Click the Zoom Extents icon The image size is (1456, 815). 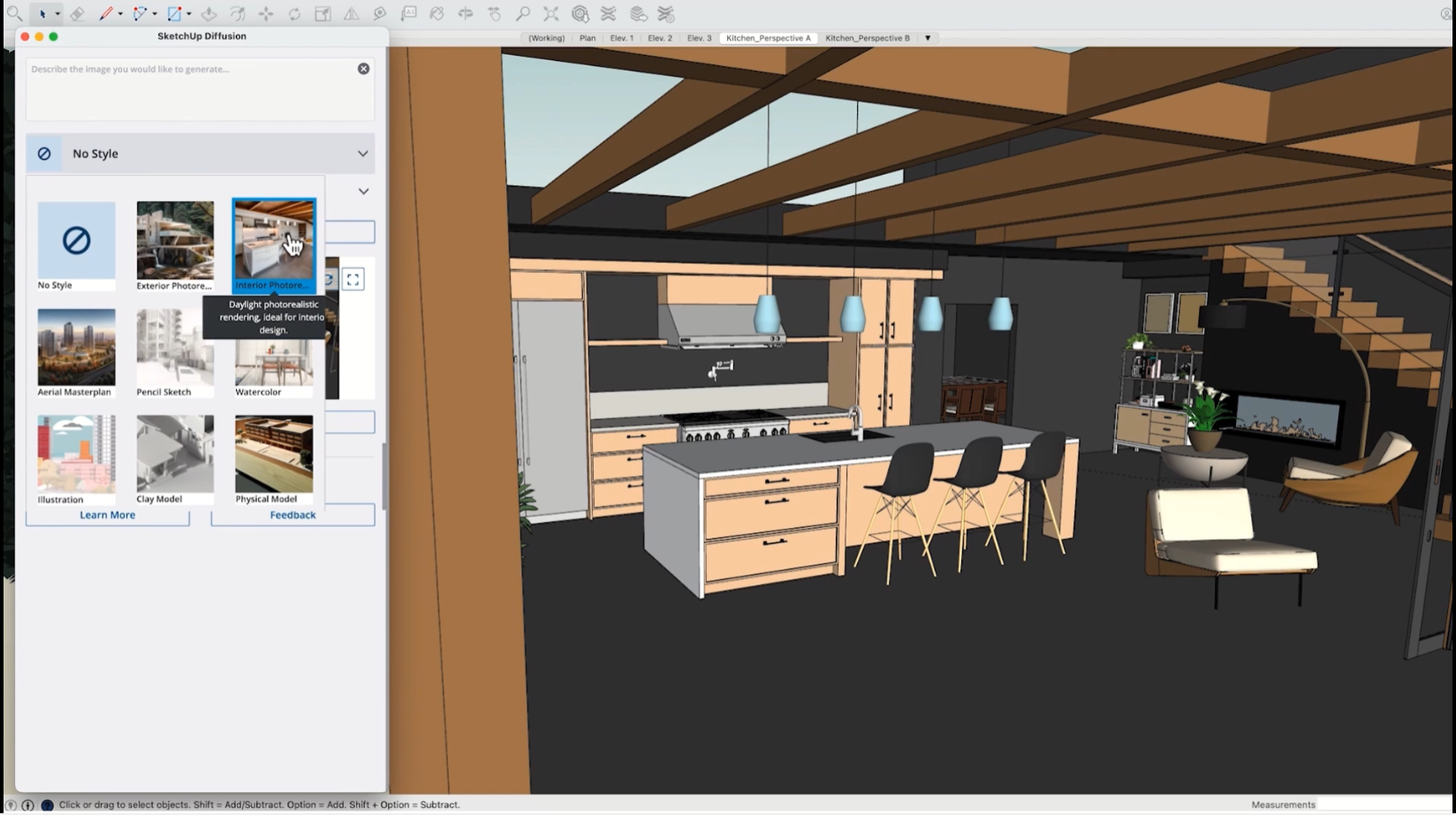[x=550, y=14]
